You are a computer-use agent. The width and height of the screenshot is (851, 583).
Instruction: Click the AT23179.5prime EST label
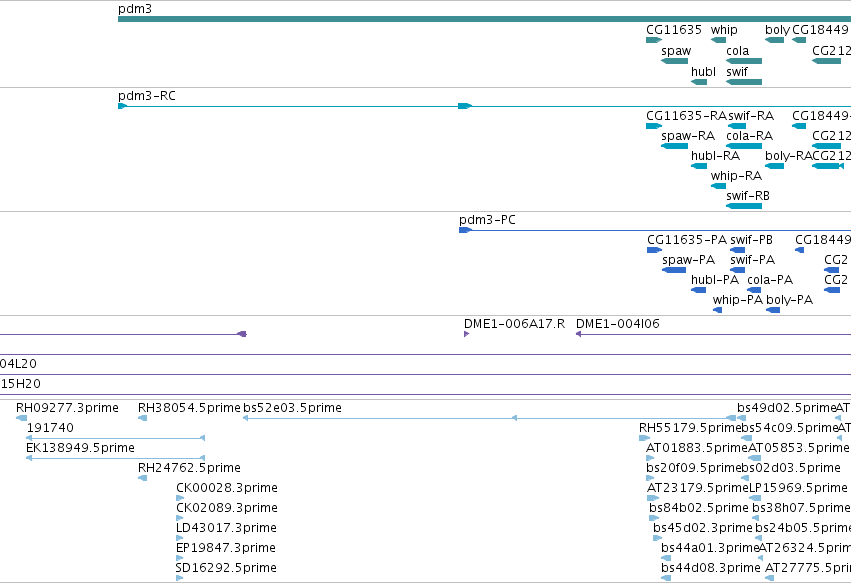(698, 488)
